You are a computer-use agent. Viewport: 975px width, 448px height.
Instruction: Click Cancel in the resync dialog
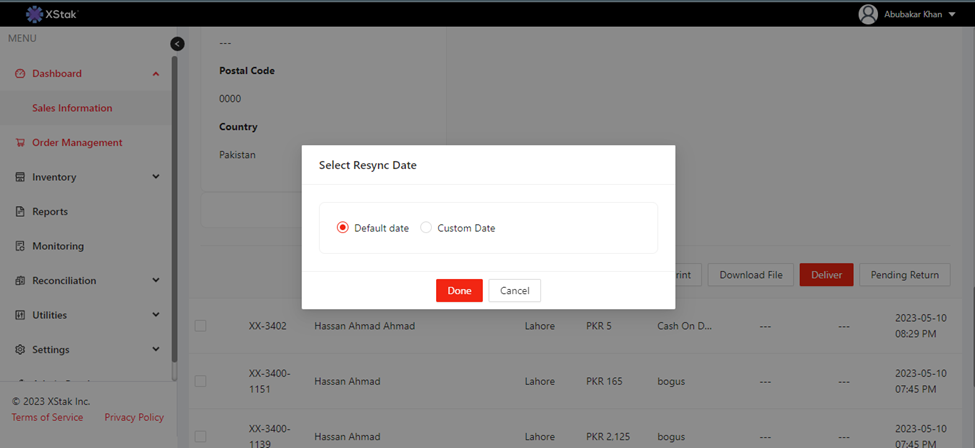click(x=514, y=290)
